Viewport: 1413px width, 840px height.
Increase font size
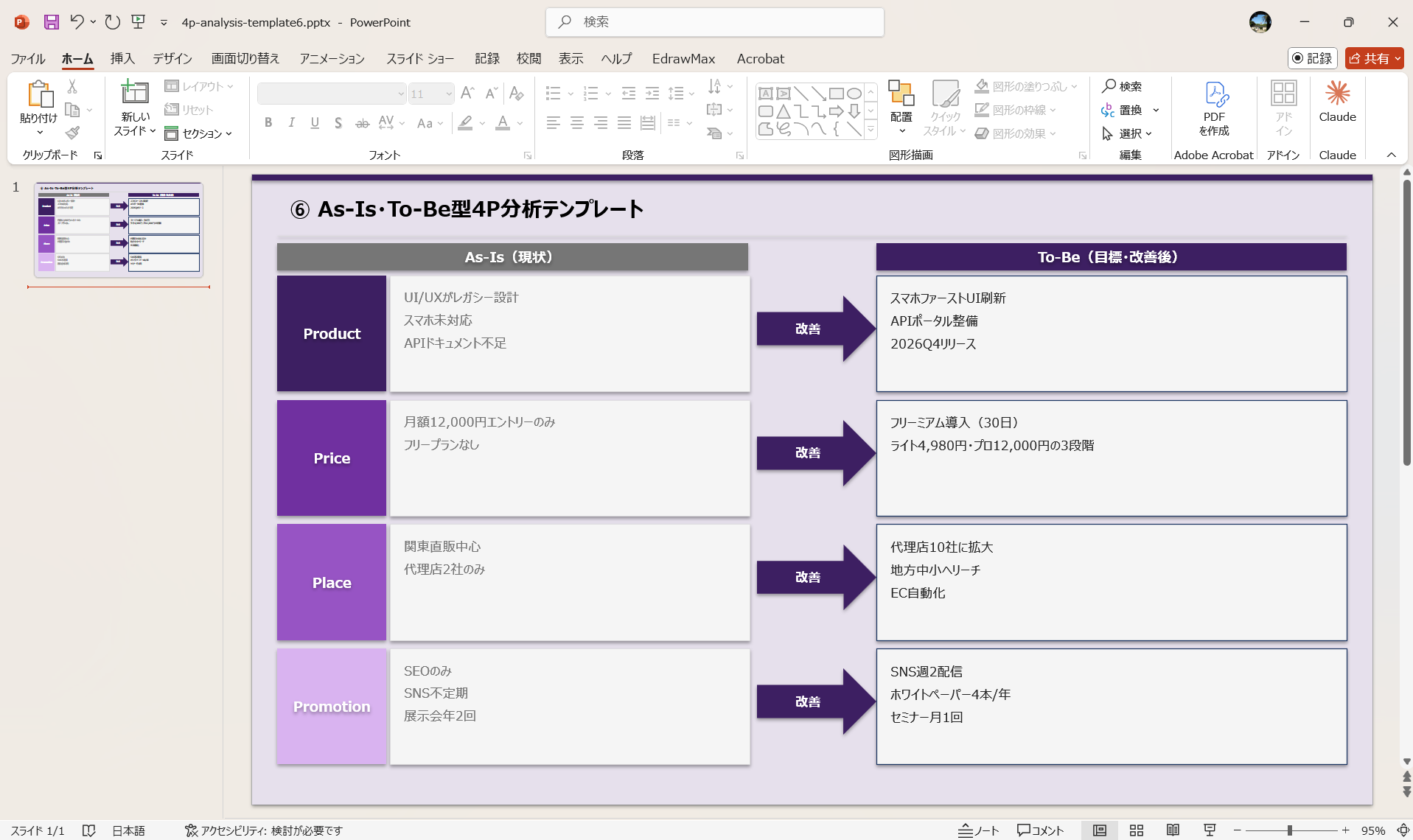[467, 93]
